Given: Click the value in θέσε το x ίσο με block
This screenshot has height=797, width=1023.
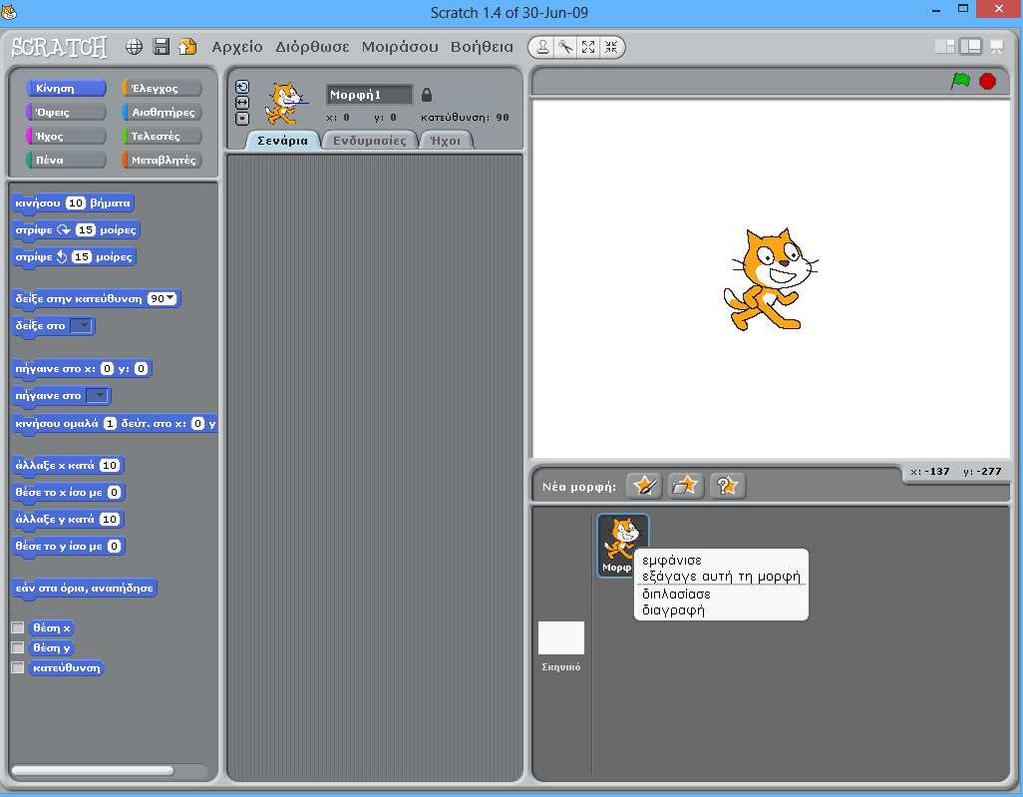Looking at the screenshot, I should click(114, 492).
